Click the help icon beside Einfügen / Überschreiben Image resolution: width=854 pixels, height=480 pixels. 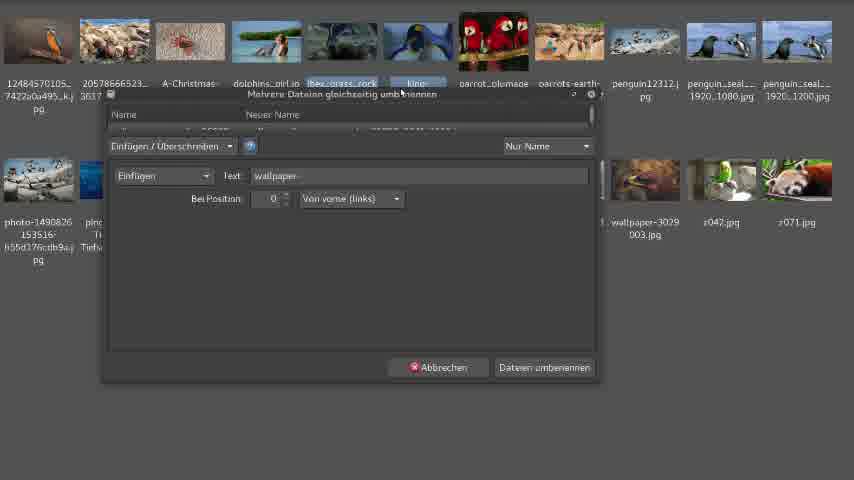250,146
